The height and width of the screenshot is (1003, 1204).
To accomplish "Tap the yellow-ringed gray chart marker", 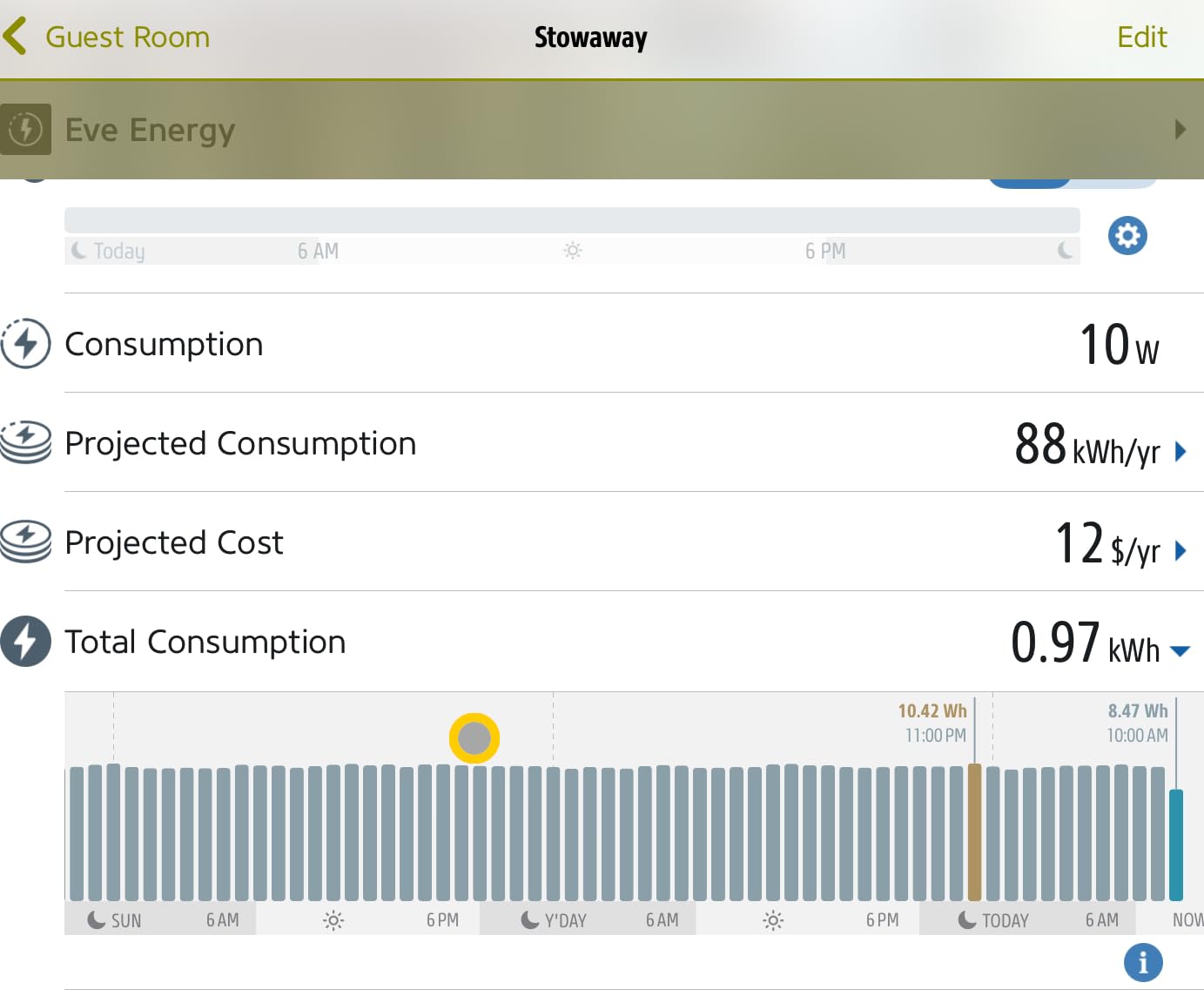I will [x=474, y=738].
